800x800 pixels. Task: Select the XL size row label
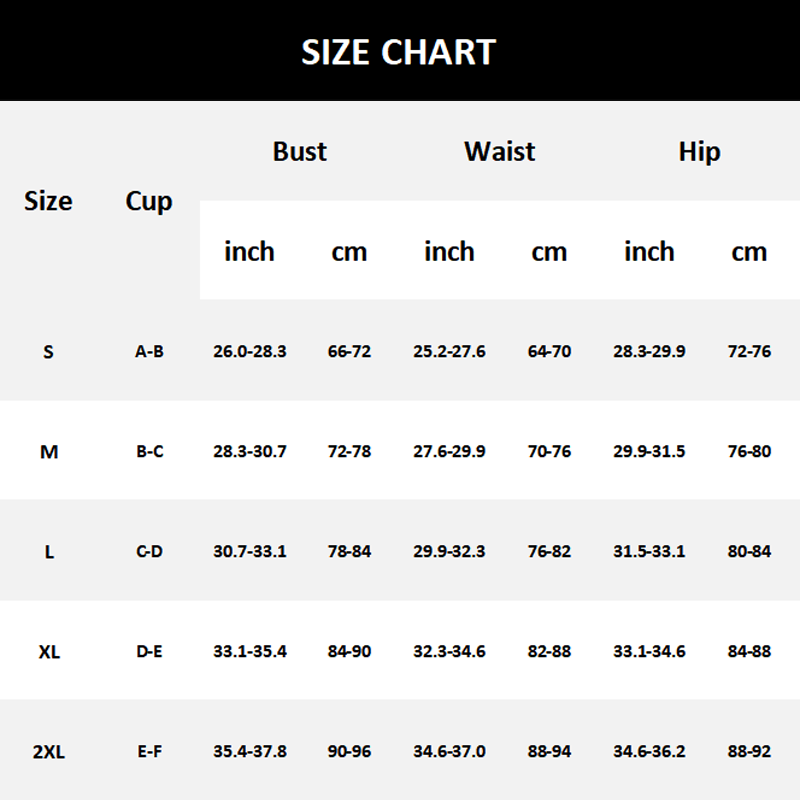49,652
